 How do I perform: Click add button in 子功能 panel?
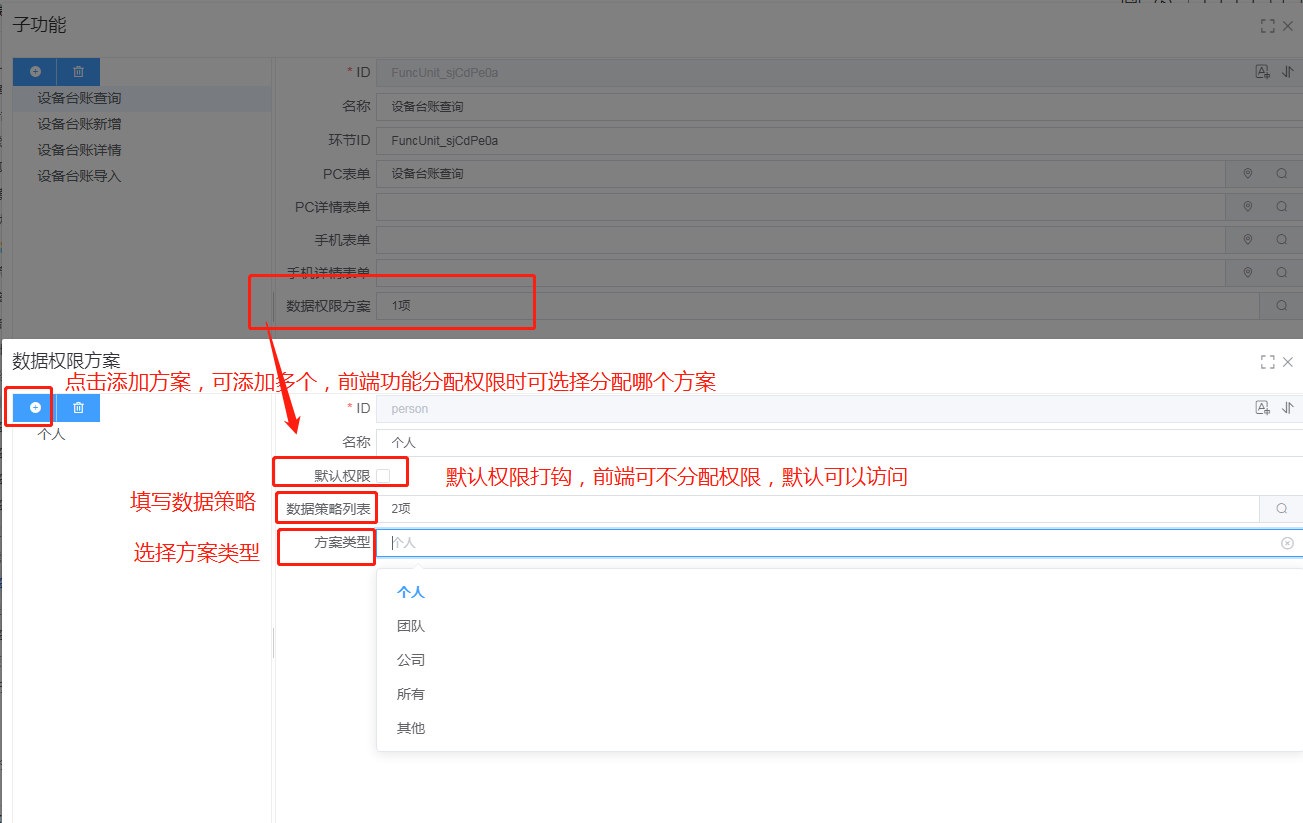coord(35,72)
